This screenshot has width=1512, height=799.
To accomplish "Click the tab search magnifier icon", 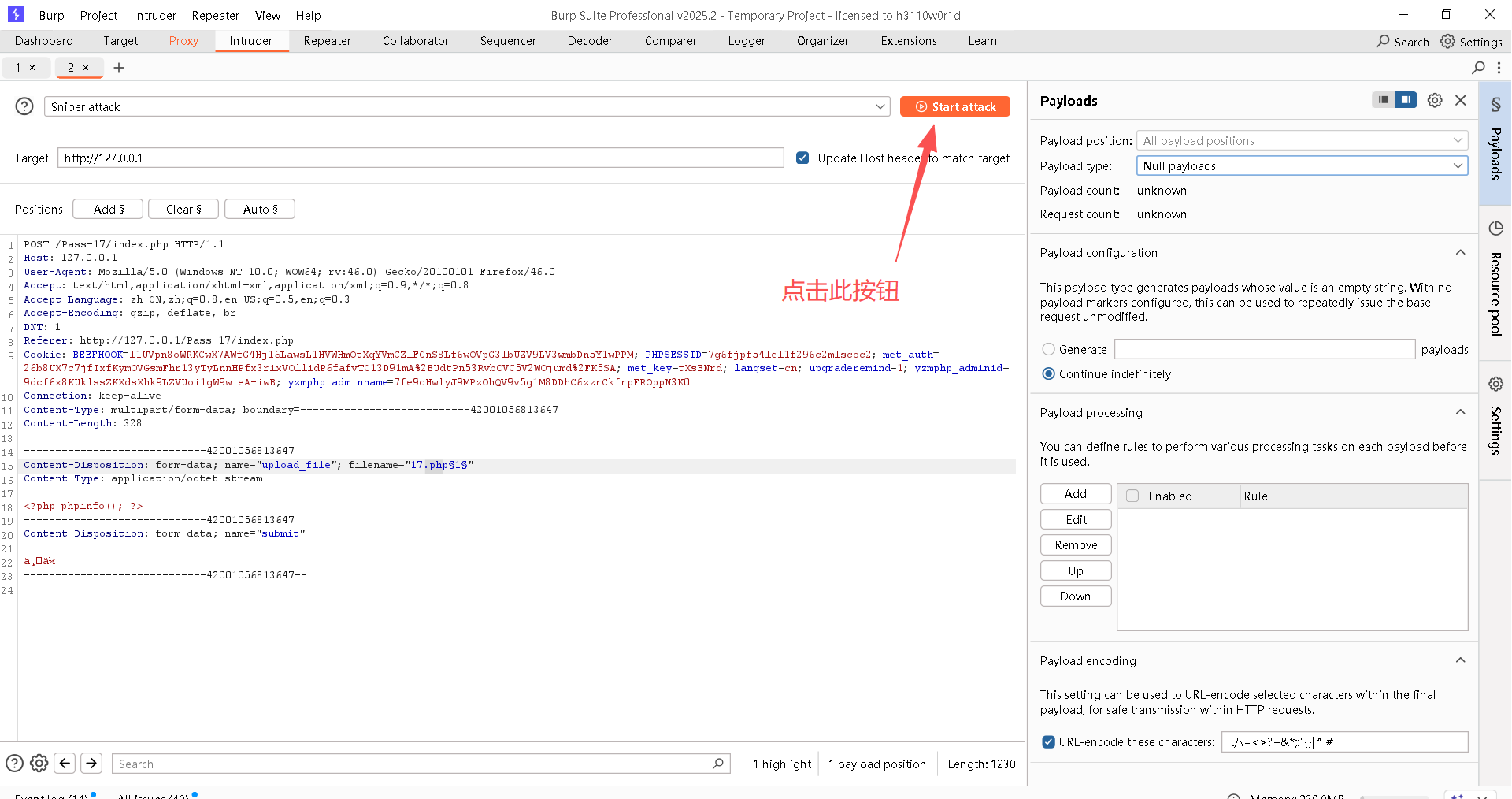I will pos(1479,68).
